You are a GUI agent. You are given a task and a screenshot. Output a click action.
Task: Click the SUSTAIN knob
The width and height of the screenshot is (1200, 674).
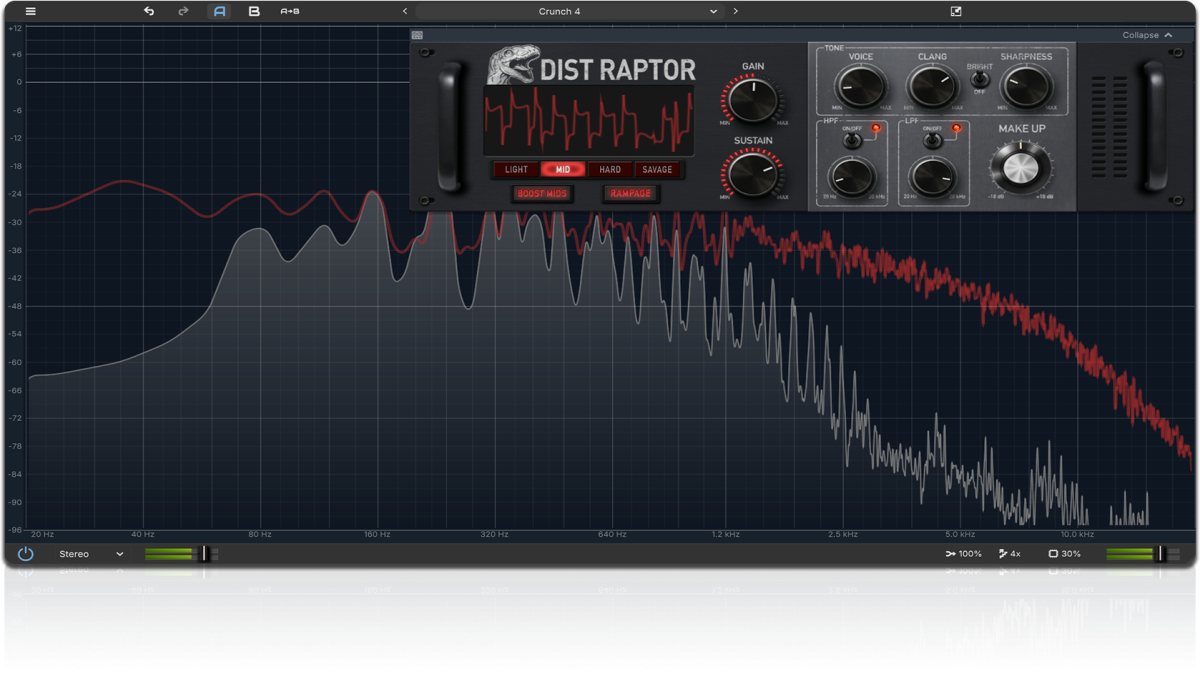(x=753, y=175)
